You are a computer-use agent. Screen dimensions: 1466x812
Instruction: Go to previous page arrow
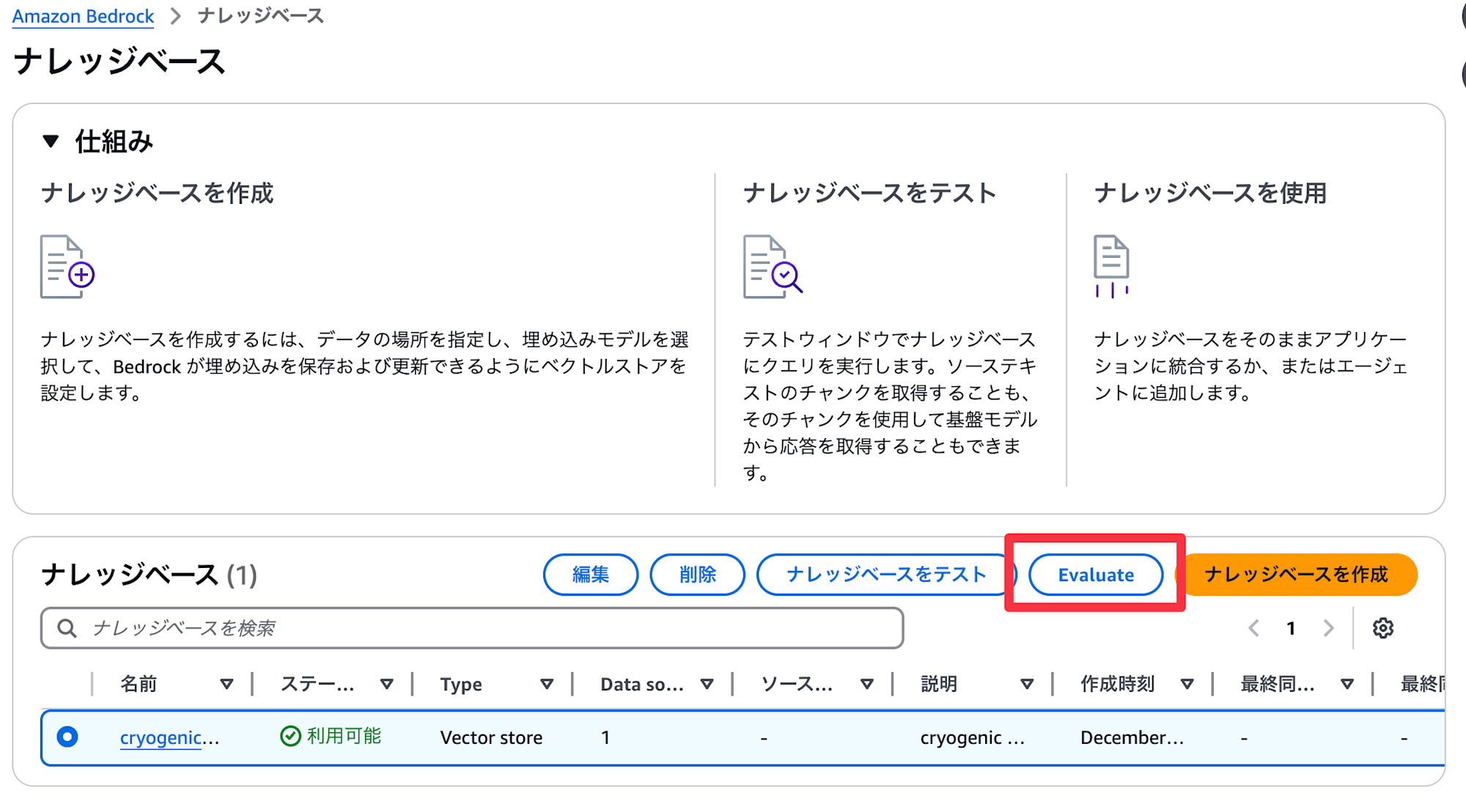point(1253,628)
